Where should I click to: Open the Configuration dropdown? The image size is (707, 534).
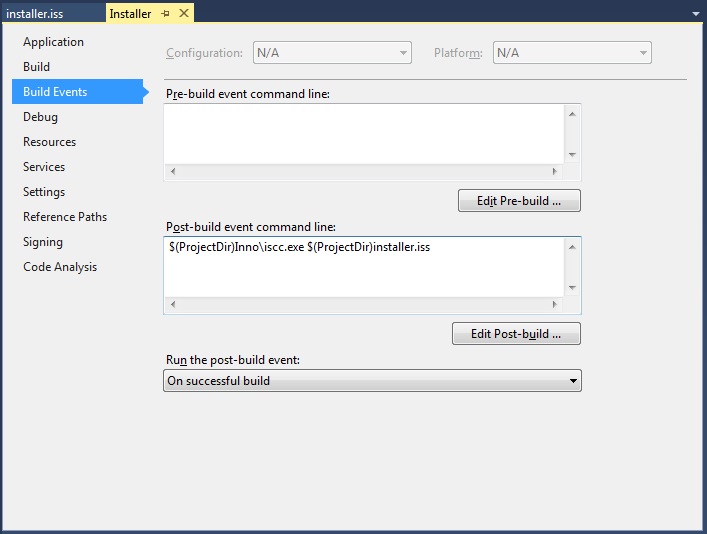pos(332,53)
